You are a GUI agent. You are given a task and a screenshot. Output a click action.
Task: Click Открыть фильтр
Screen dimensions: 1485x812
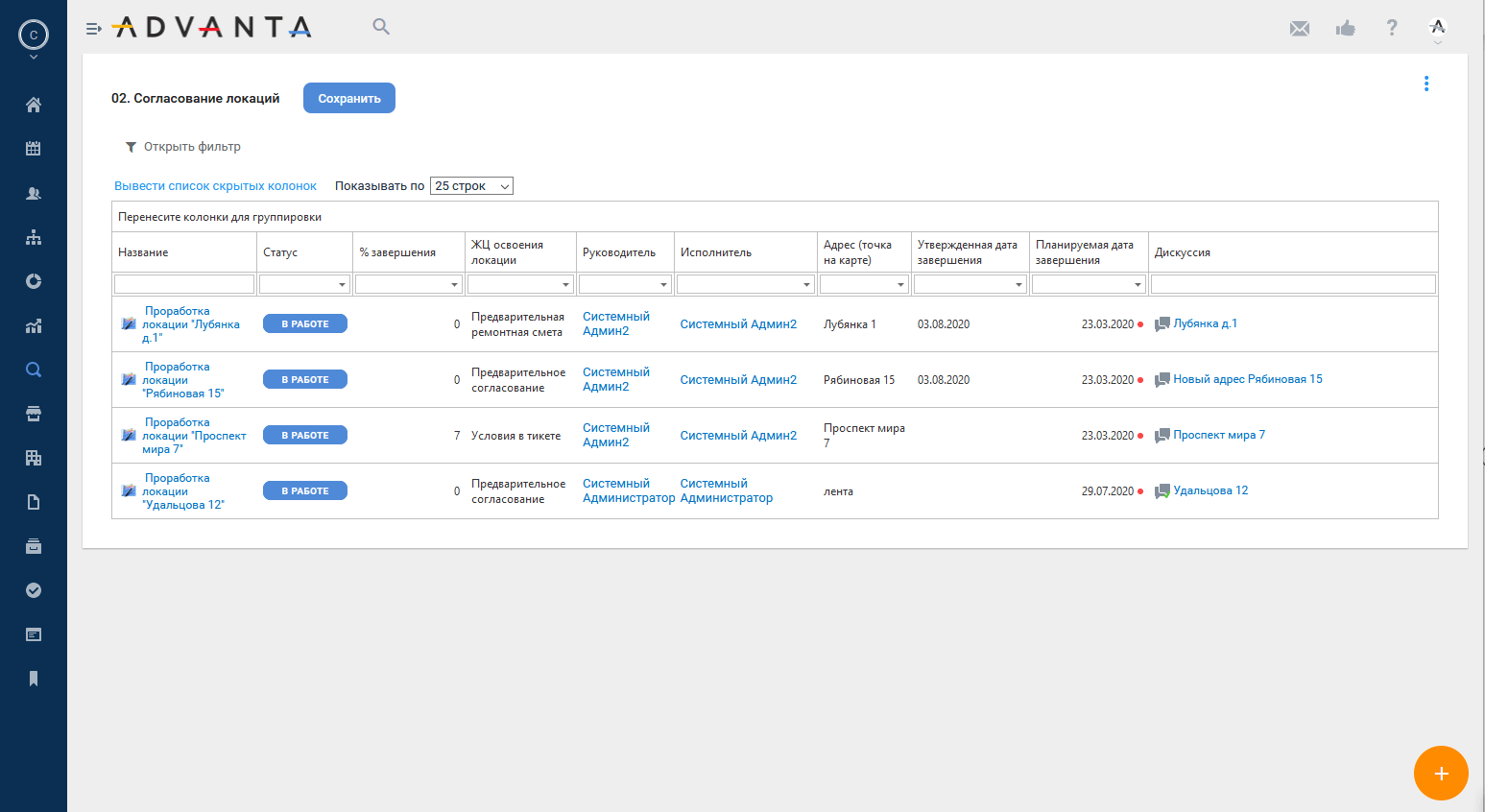point(183,147)
